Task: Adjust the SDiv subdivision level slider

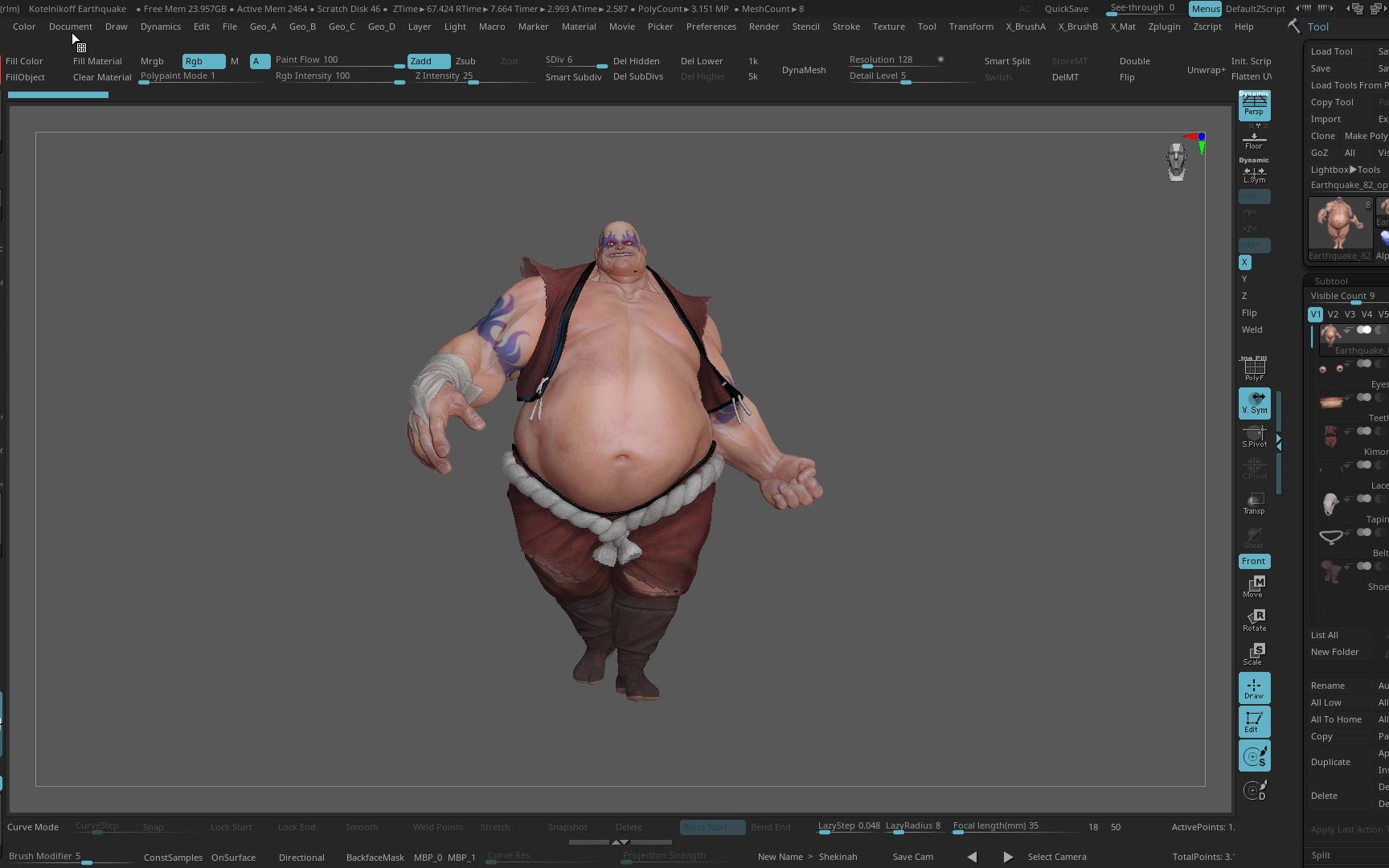Action: point(575,60)
